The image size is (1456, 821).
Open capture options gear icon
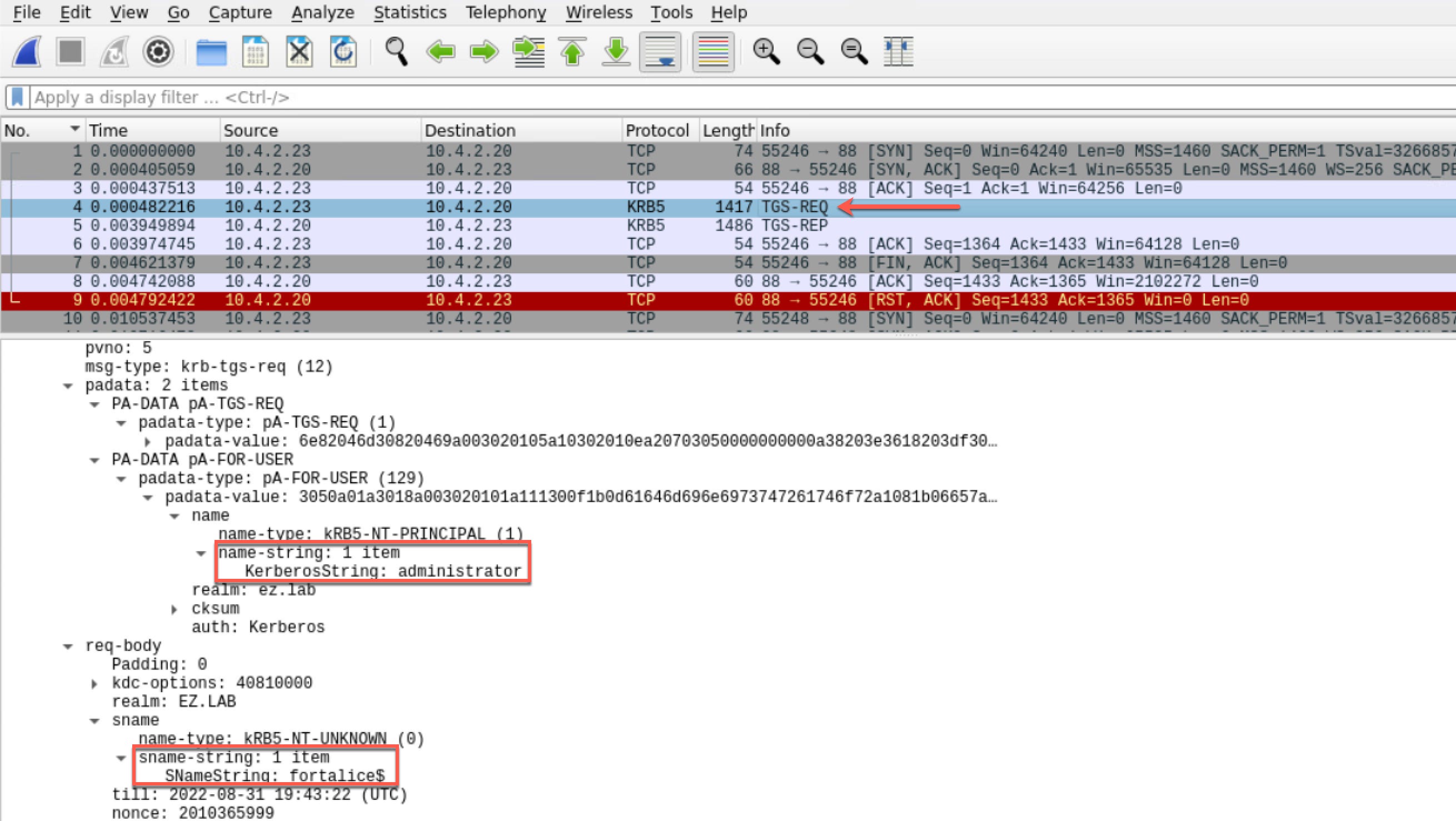[158, 52]
